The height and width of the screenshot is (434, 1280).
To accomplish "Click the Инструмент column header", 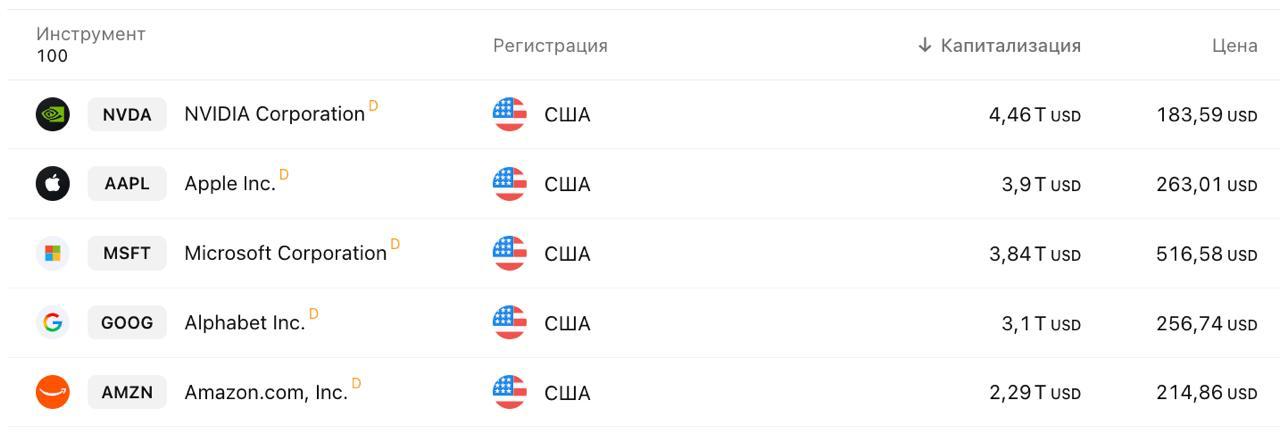I will pos(91,34).
